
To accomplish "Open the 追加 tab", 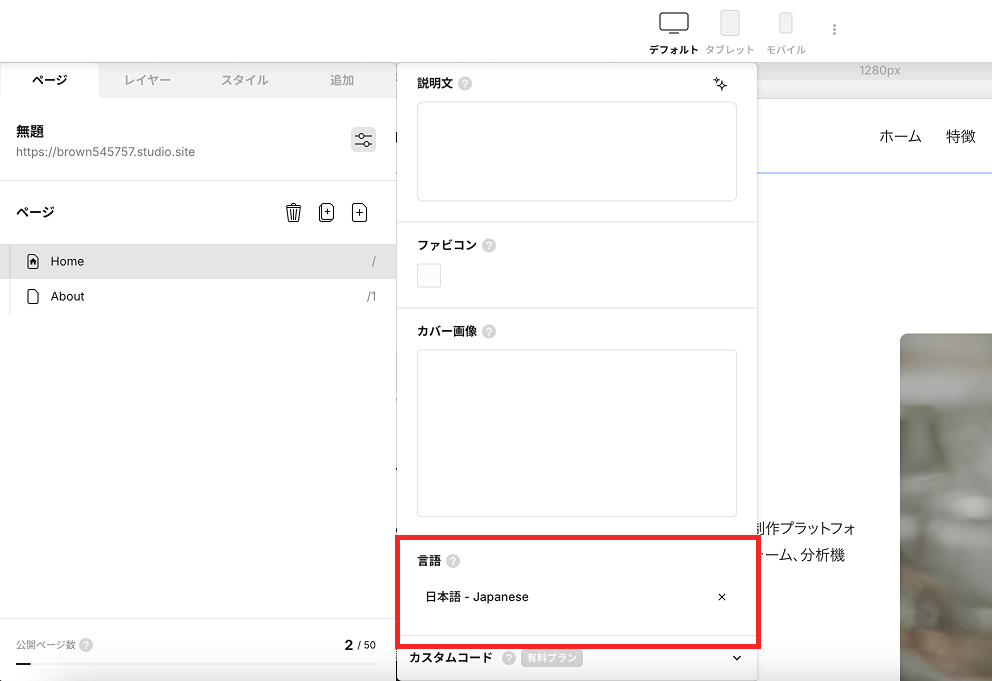I will point(342,80).
